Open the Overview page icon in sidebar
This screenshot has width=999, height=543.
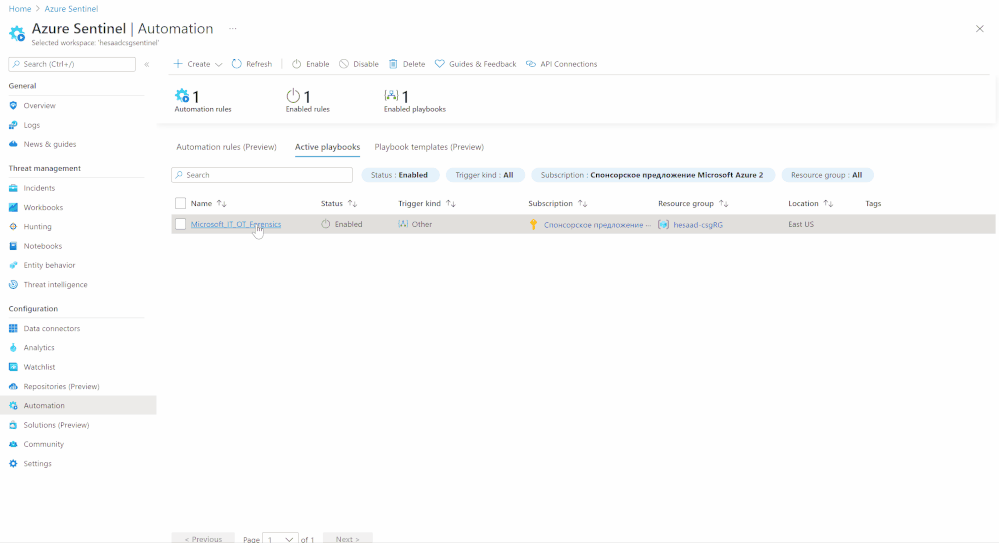click(x=13, y=105)
